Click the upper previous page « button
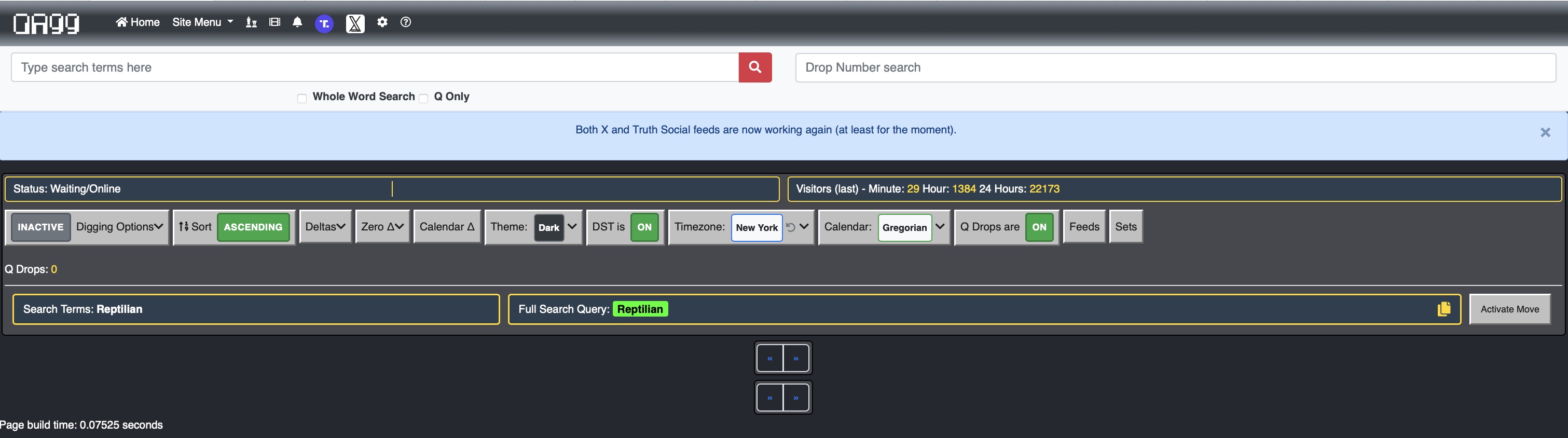This screenshot has height=438, width=1568. (x=770, y=358)
